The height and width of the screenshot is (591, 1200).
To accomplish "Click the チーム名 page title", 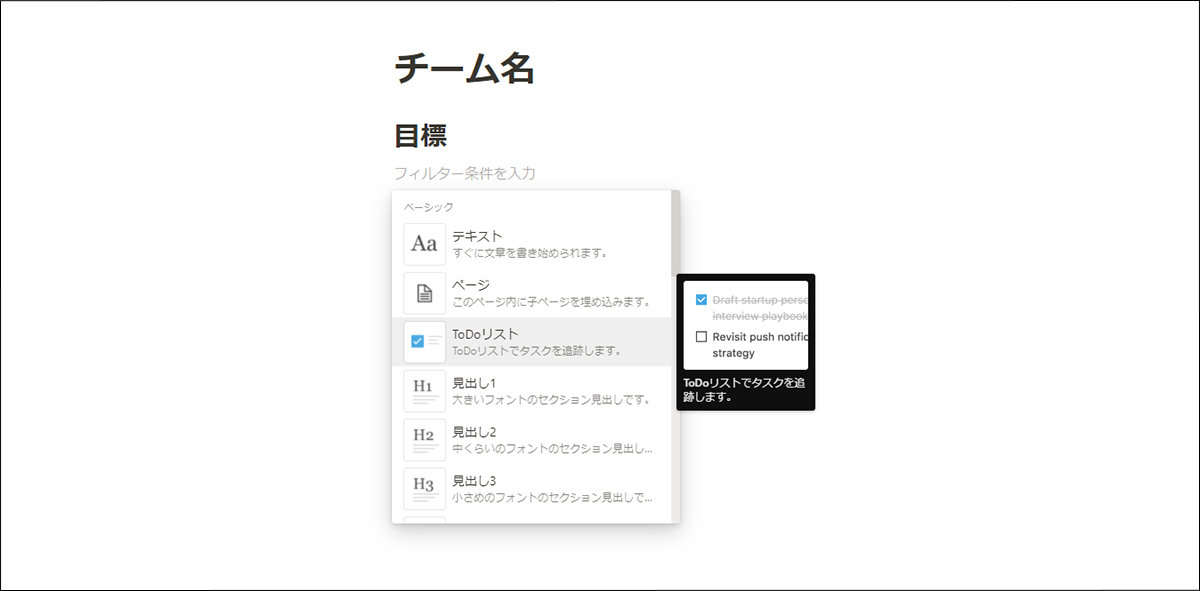I will point(464,69).
